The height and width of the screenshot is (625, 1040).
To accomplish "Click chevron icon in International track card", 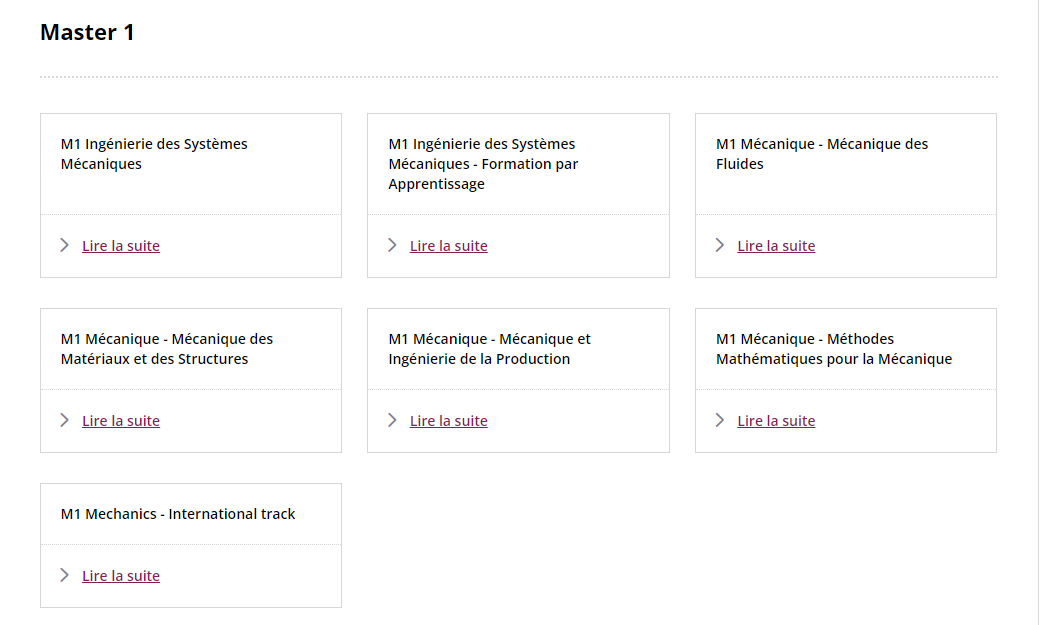I will [65, 575].
